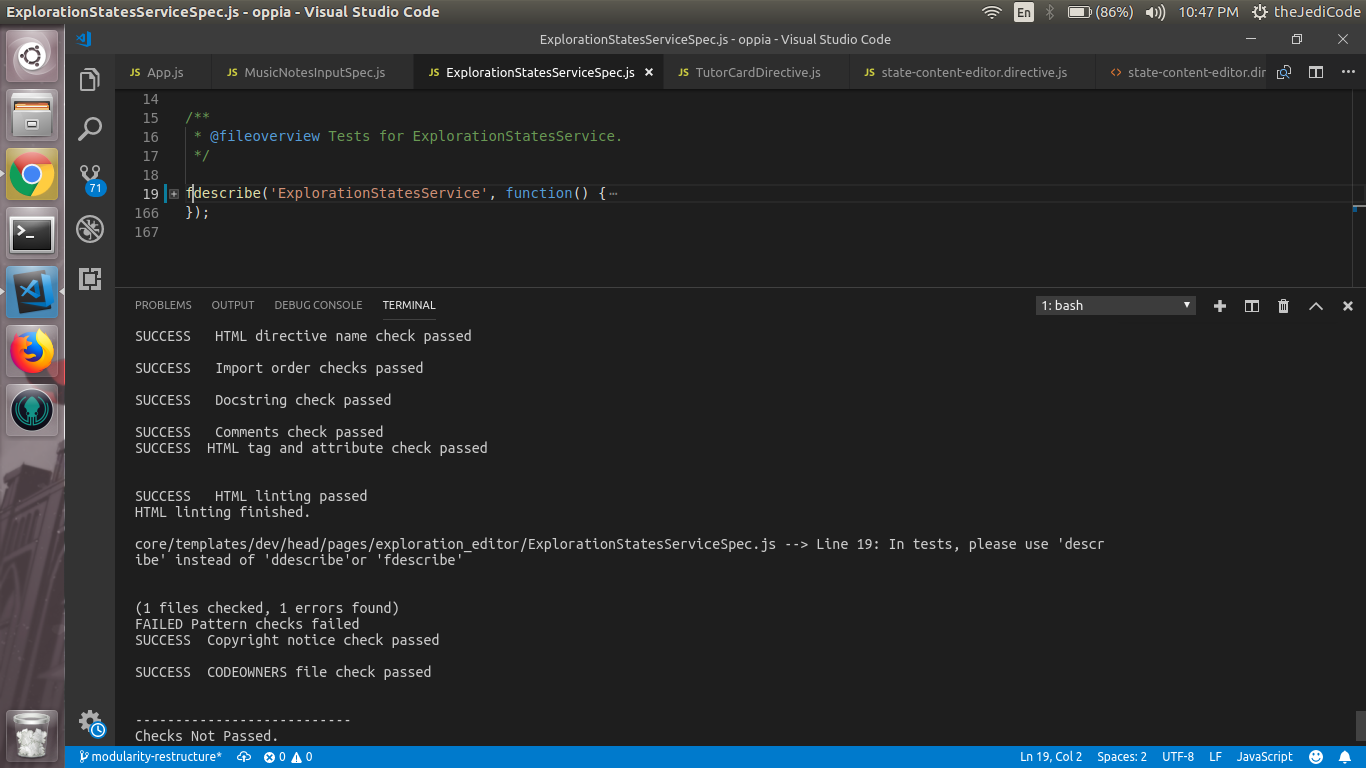
Task: Open the Debug view in activity bar
Action: pyautogui.click(x=90, y=229)
